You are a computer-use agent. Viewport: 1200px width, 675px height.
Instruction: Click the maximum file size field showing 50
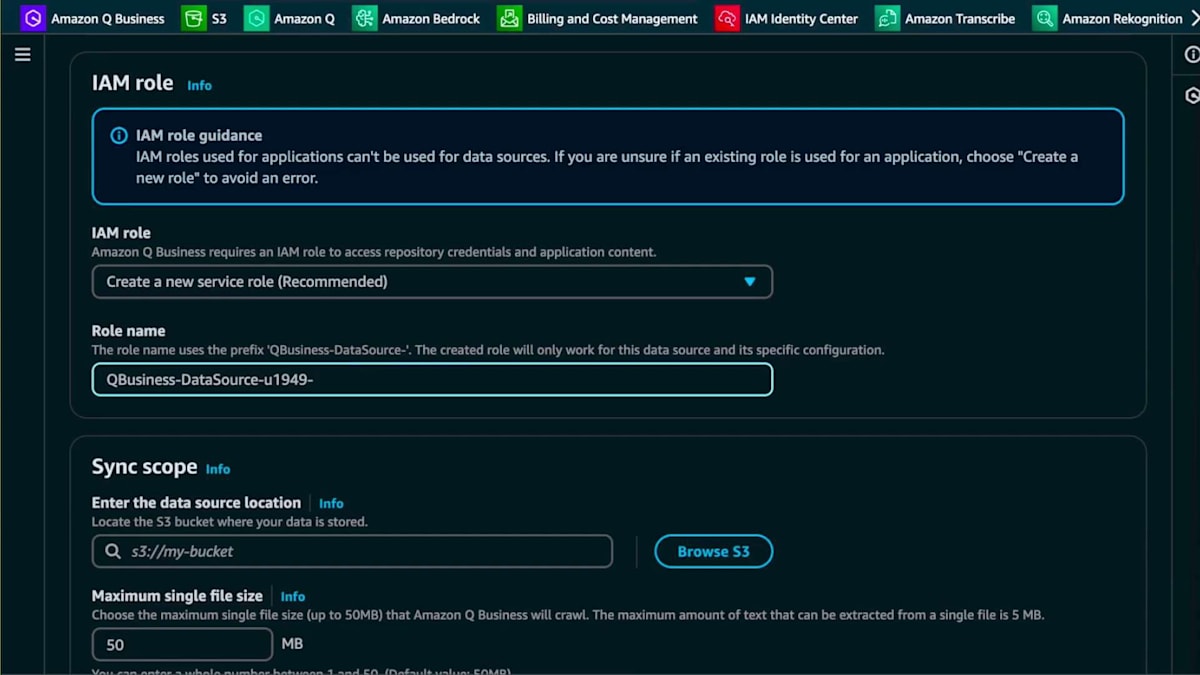182,645
